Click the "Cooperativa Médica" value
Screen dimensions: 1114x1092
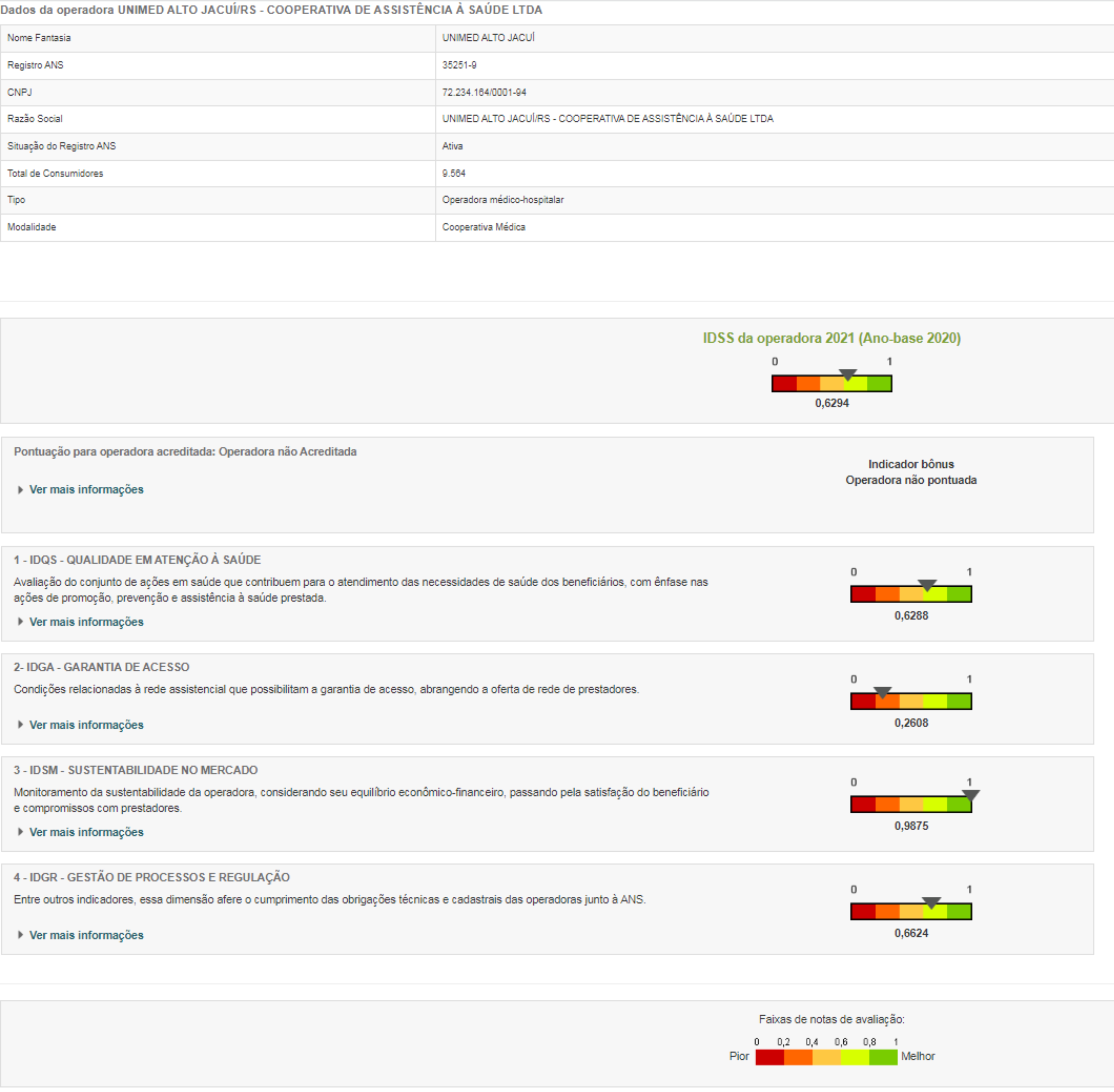(484, 227)
